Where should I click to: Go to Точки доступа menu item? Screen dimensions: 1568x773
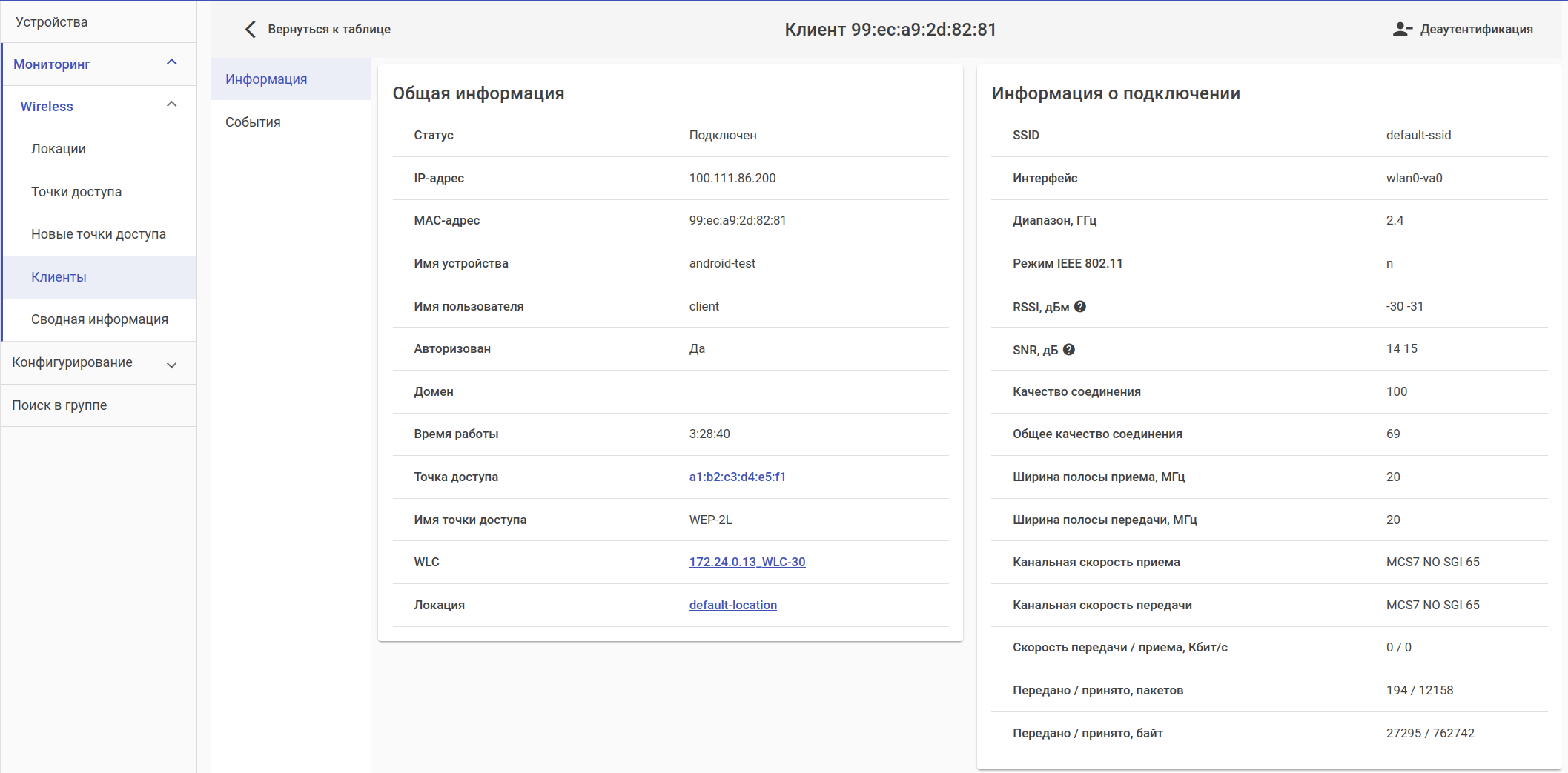point(76,192)
